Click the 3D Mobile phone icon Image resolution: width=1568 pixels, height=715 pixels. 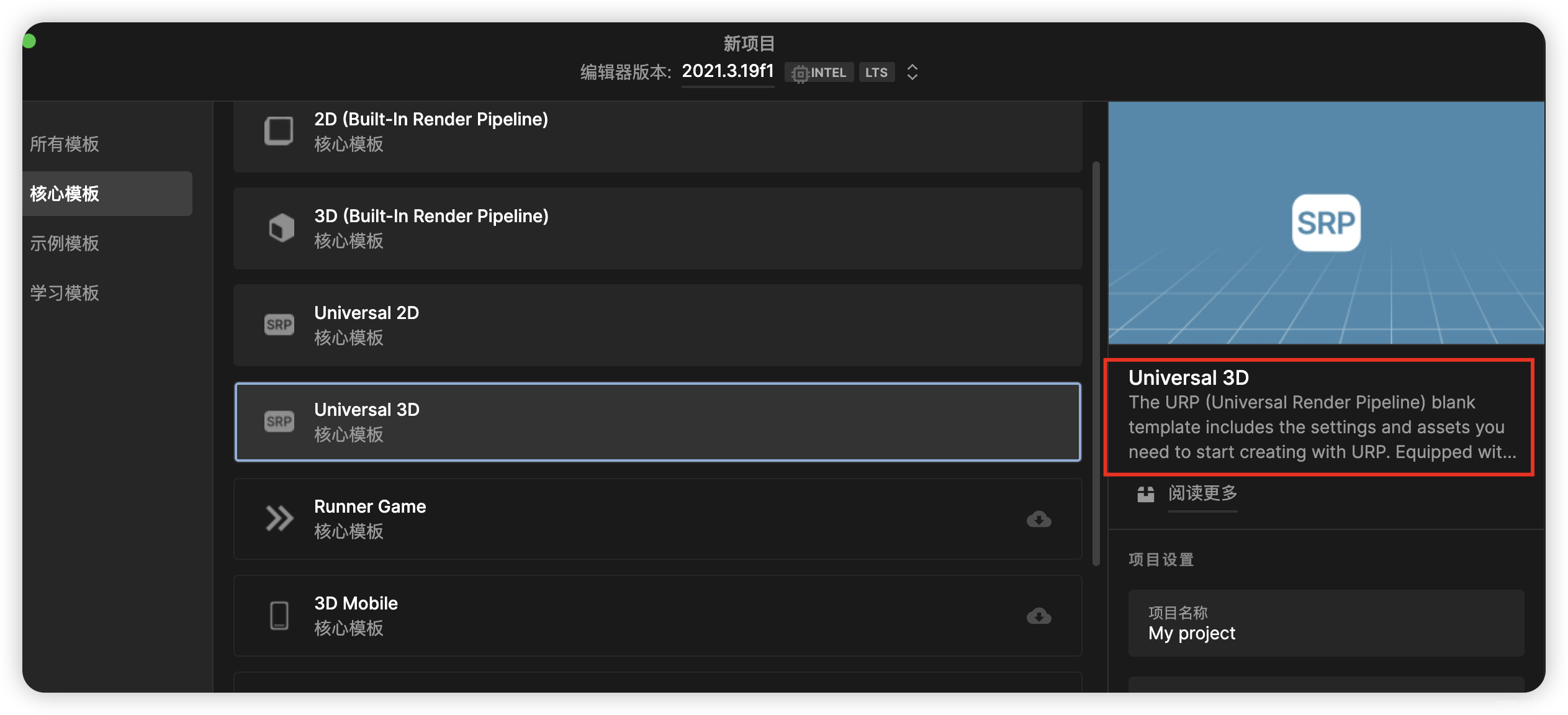point(279,615)
